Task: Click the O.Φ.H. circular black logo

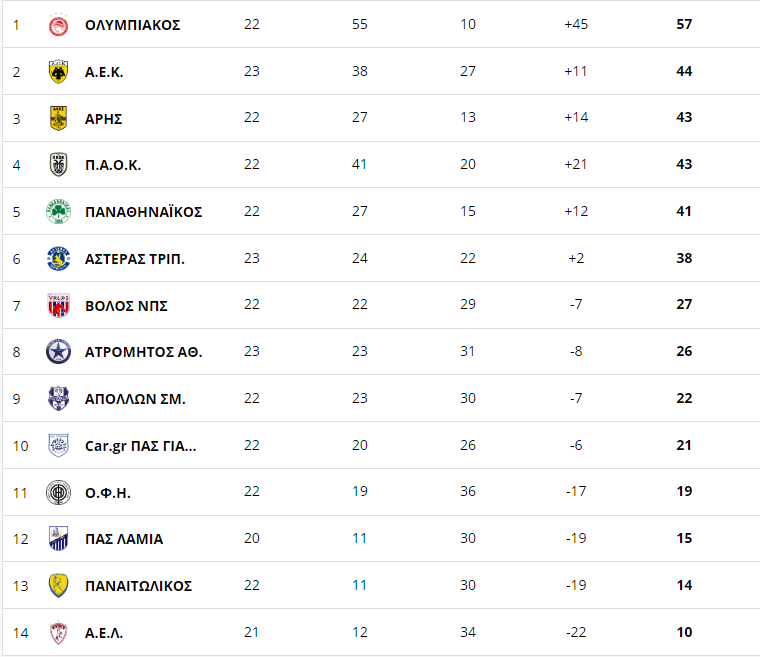Action: pos(58,493)
